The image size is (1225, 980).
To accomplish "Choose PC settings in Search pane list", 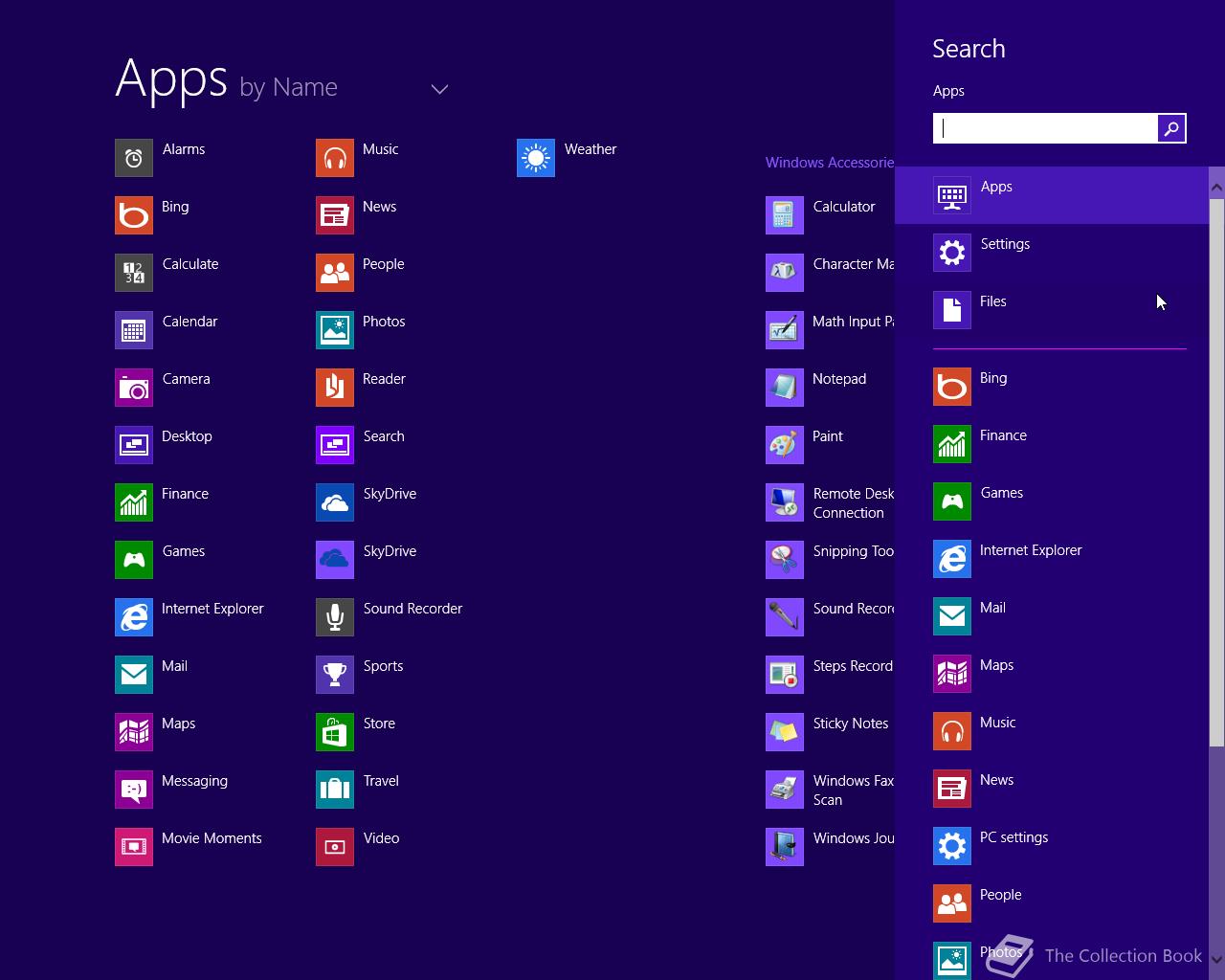I will (1052, 846).
